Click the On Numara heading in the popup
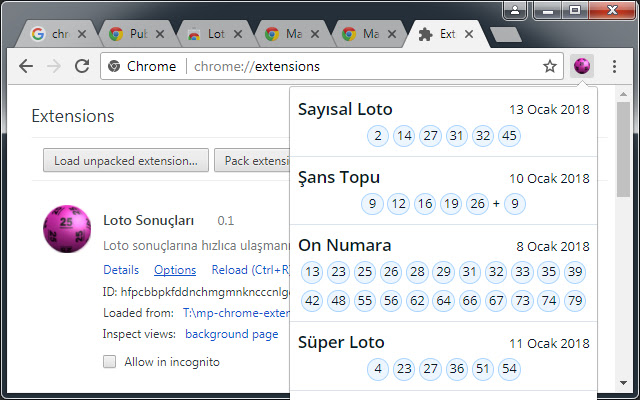Image resolution: width=640 pixels, height=400 pixels. [344, 245]
